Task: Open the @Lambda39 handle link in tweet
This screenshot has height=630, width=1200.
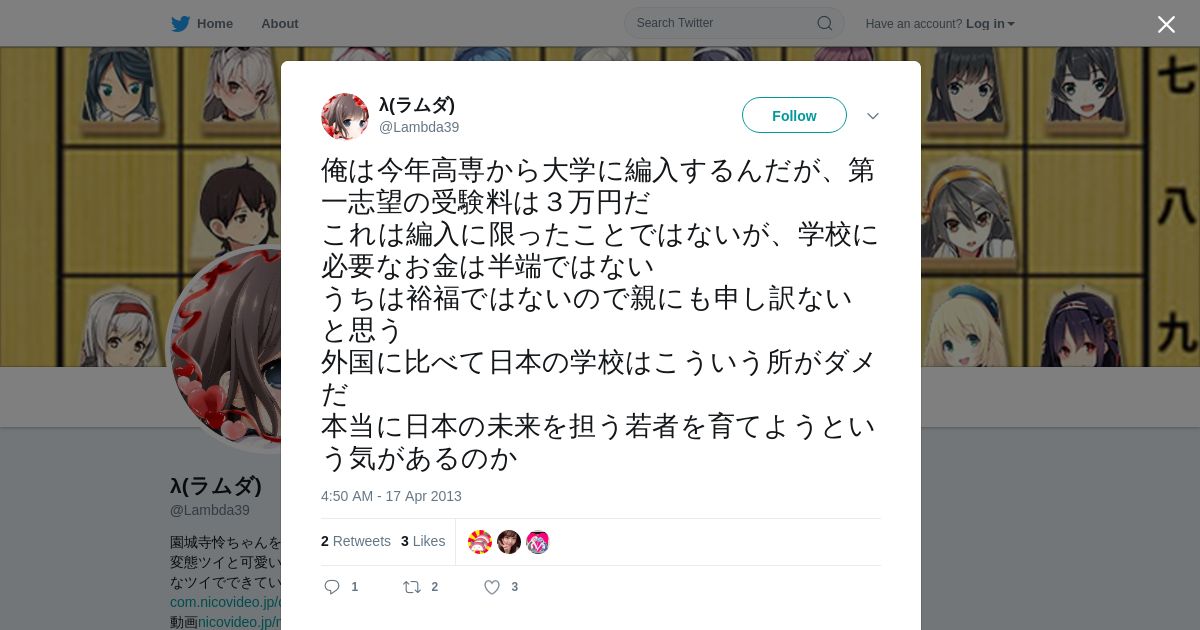Action: 419,127
